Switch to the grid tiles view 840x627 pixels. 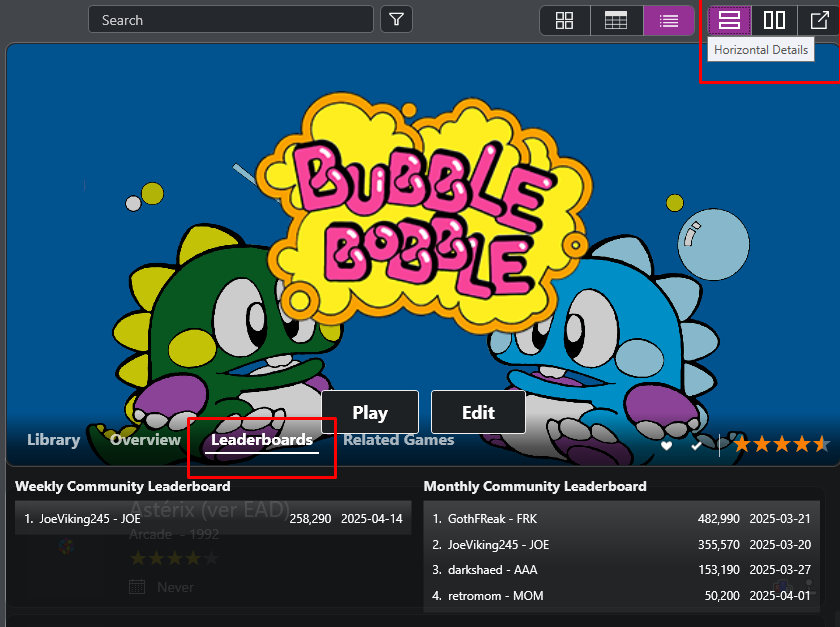(x=565, y=20)
